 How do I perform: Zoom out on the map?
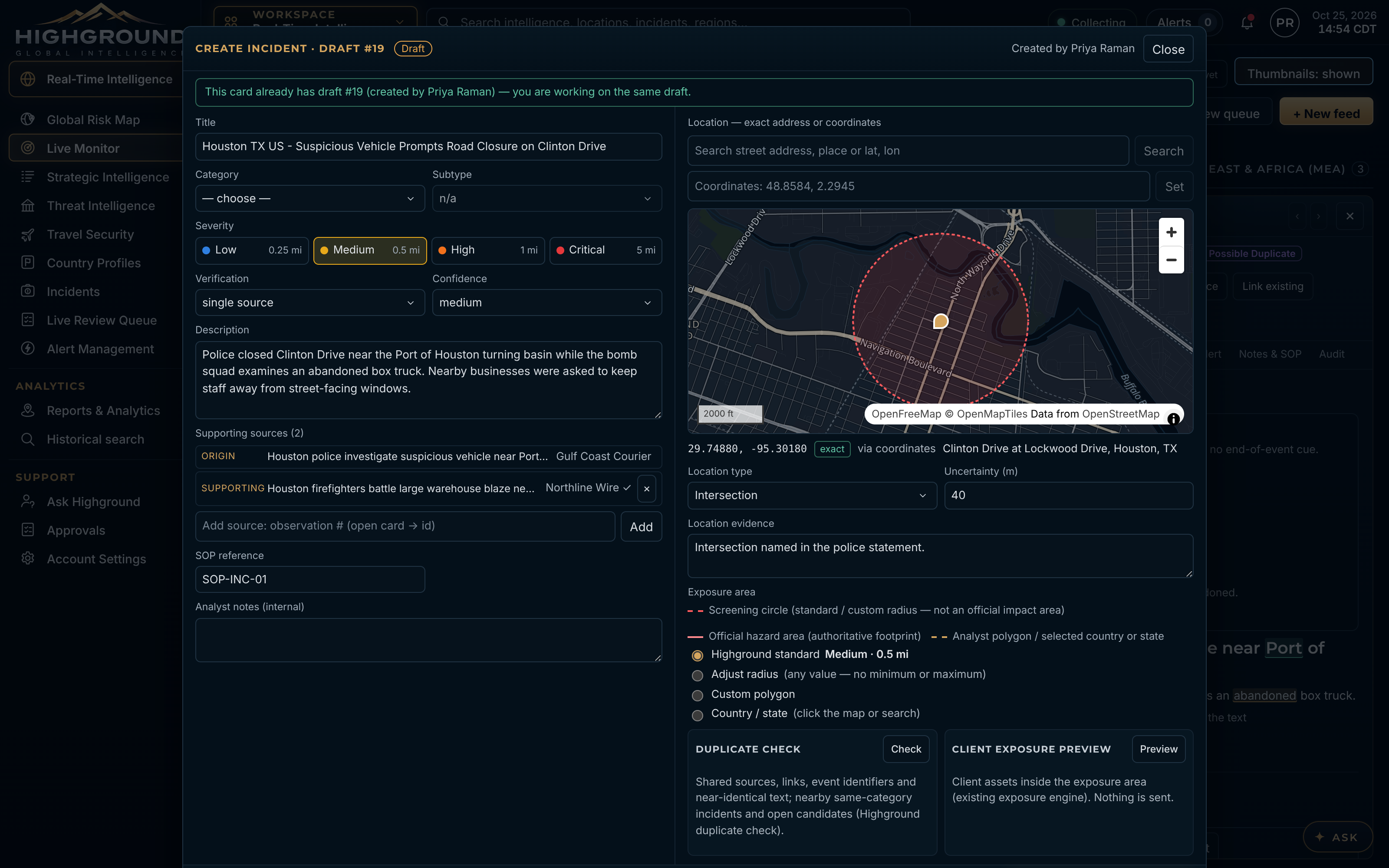tap(1172, 260)
